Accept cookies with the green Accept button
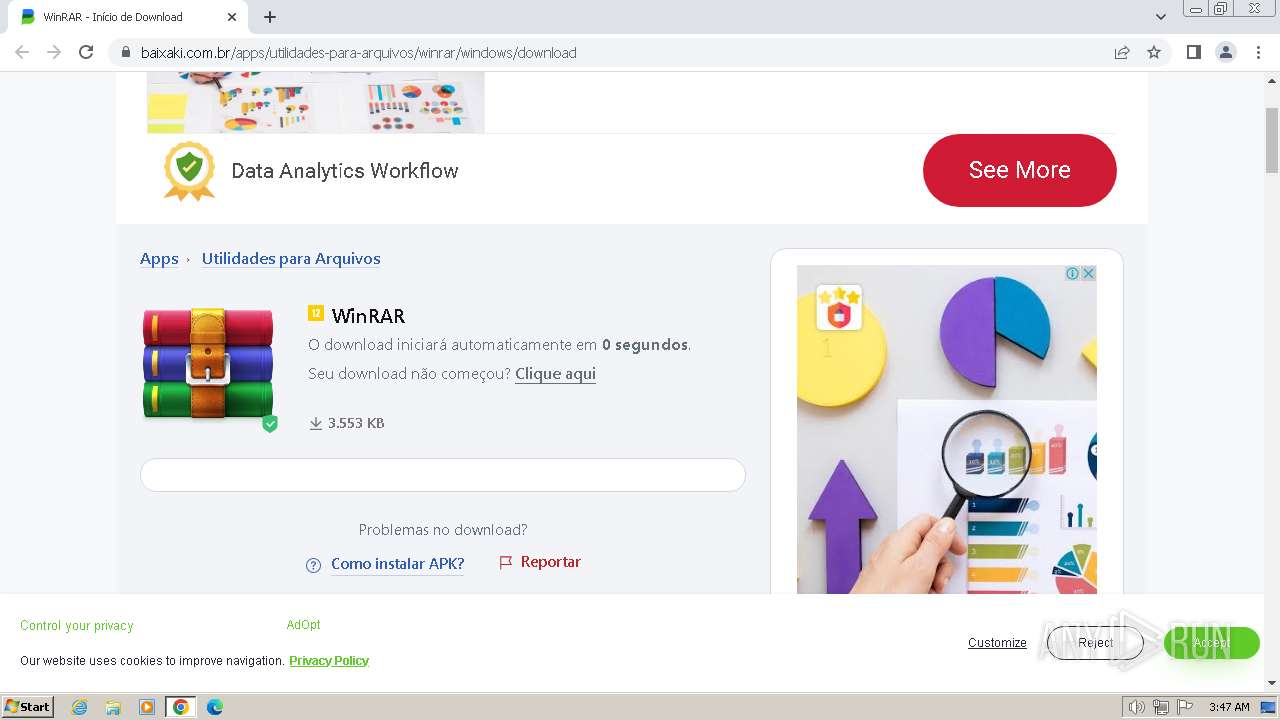Viewport: 1280px width, 720px height. coord(1211,643)
